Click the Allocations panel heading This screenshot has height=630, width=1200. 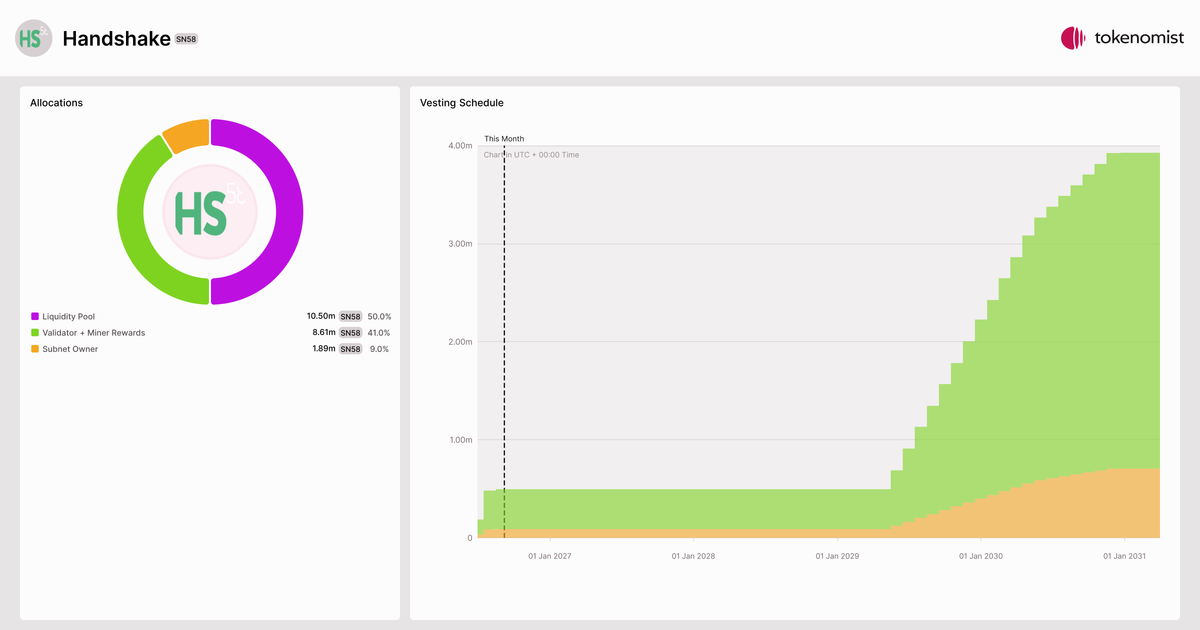[x=56, y=103]
